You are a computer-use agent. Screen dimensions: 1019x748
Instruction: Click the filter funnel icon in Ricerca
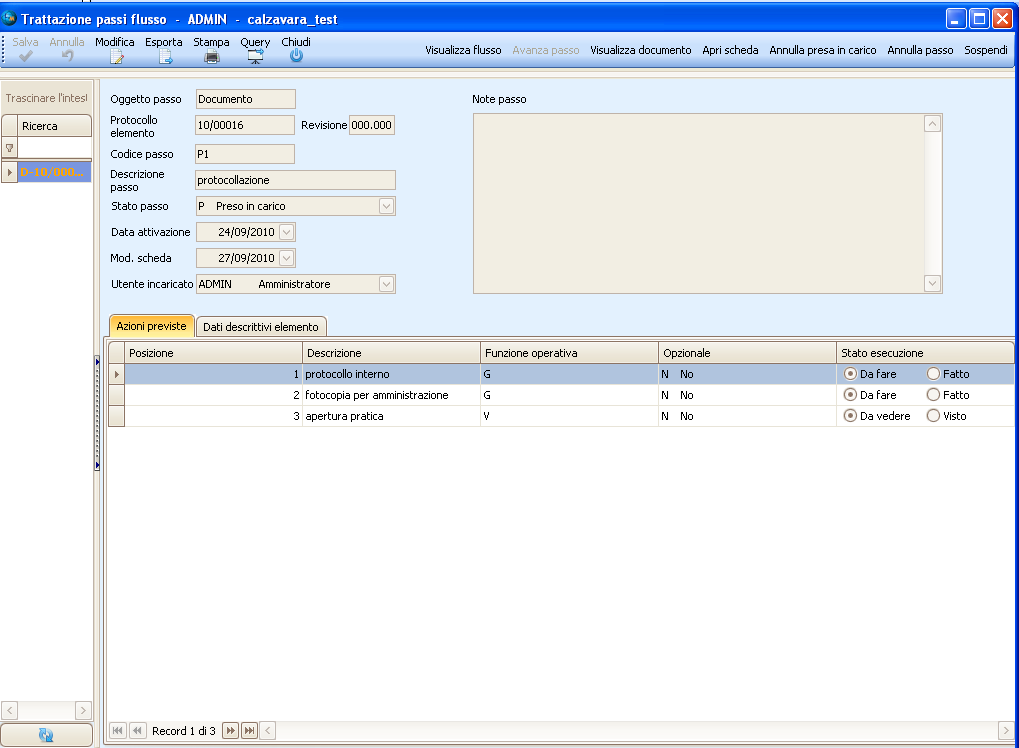tap(10, 148)
